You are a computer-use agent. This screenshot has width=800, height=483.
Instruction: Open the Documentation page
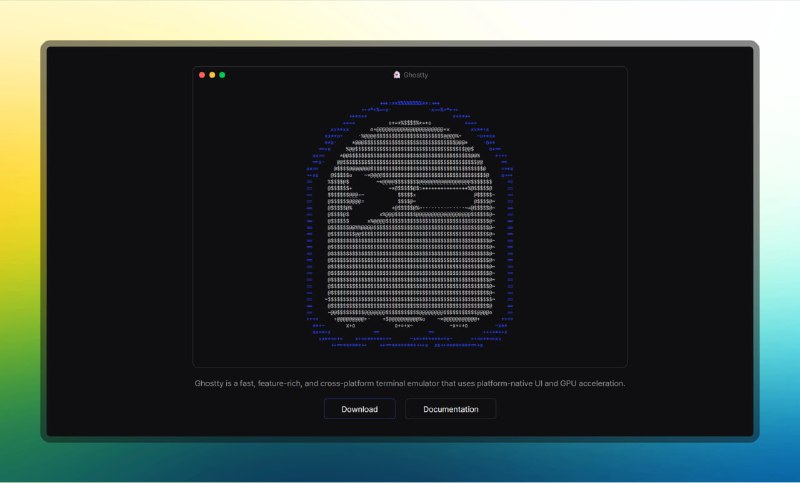point(450,409)
